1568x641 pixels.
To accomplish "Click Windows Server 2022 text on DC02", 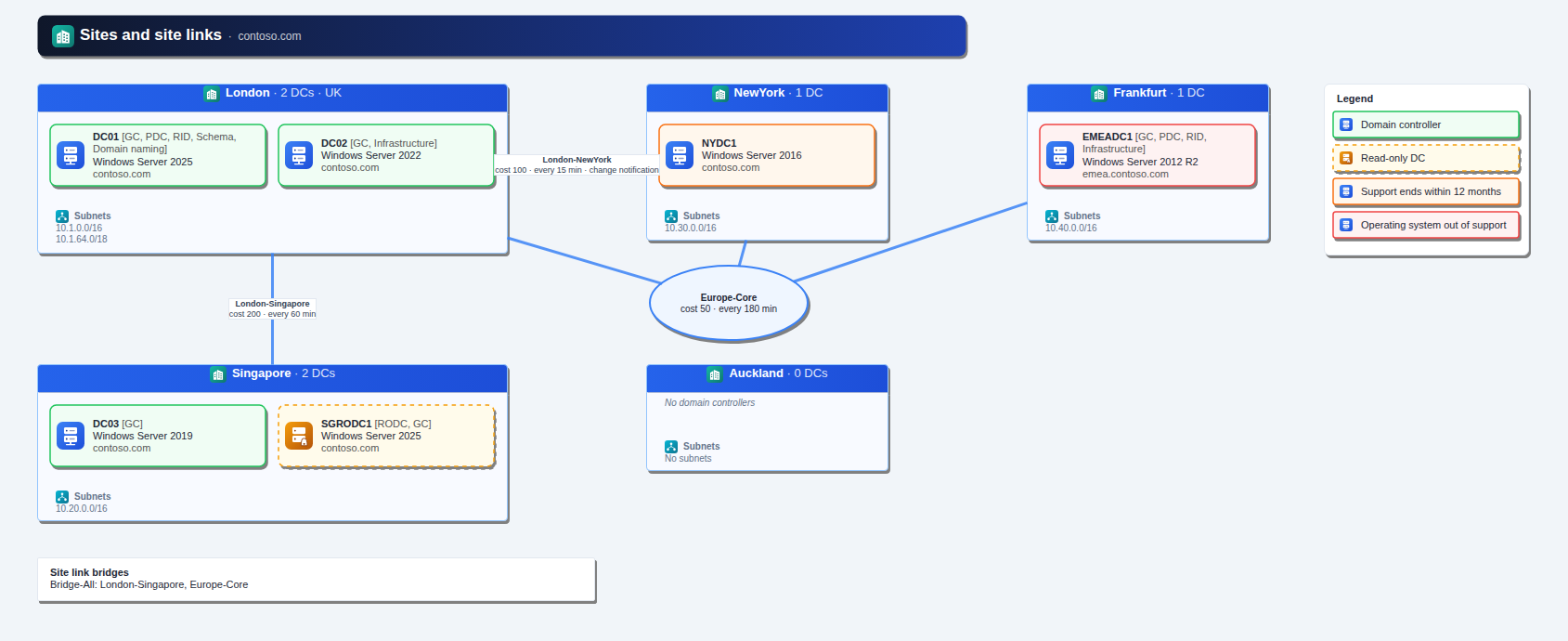I will [370, 155].
